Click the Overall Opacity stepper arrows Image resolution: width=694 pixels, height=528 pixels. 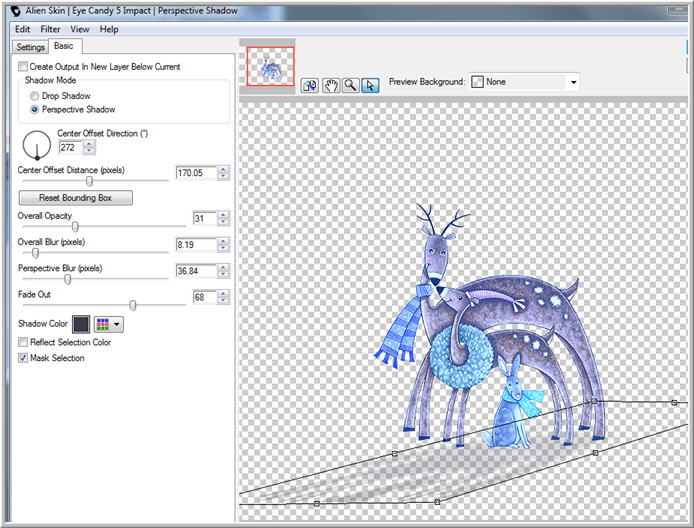pyautogui.click(x=223, y=218)
